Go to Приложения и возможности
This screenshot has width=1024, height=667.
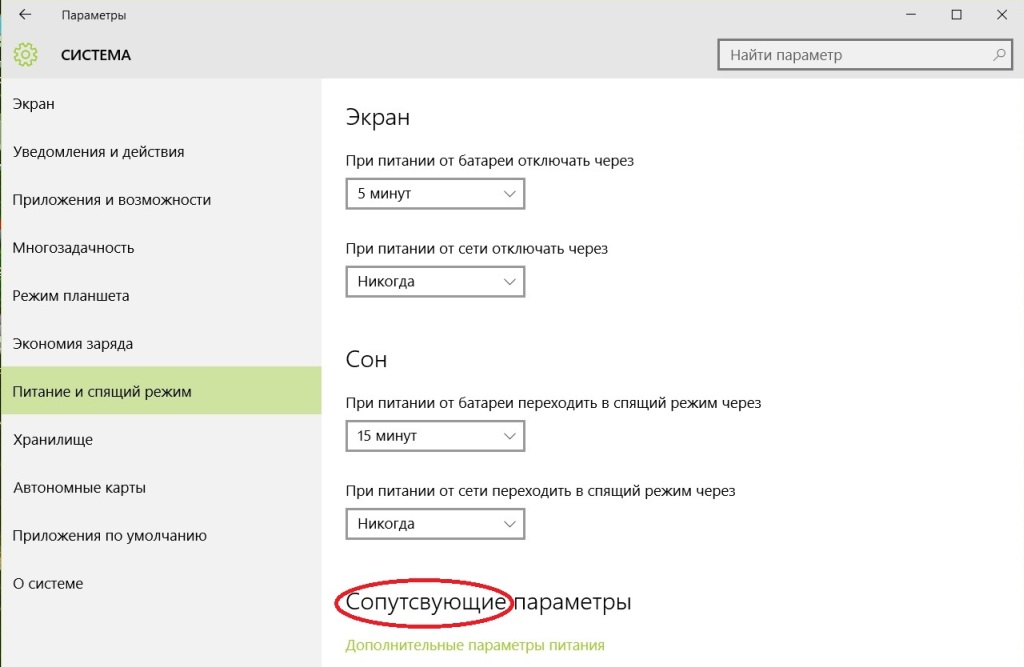point(111,200)
